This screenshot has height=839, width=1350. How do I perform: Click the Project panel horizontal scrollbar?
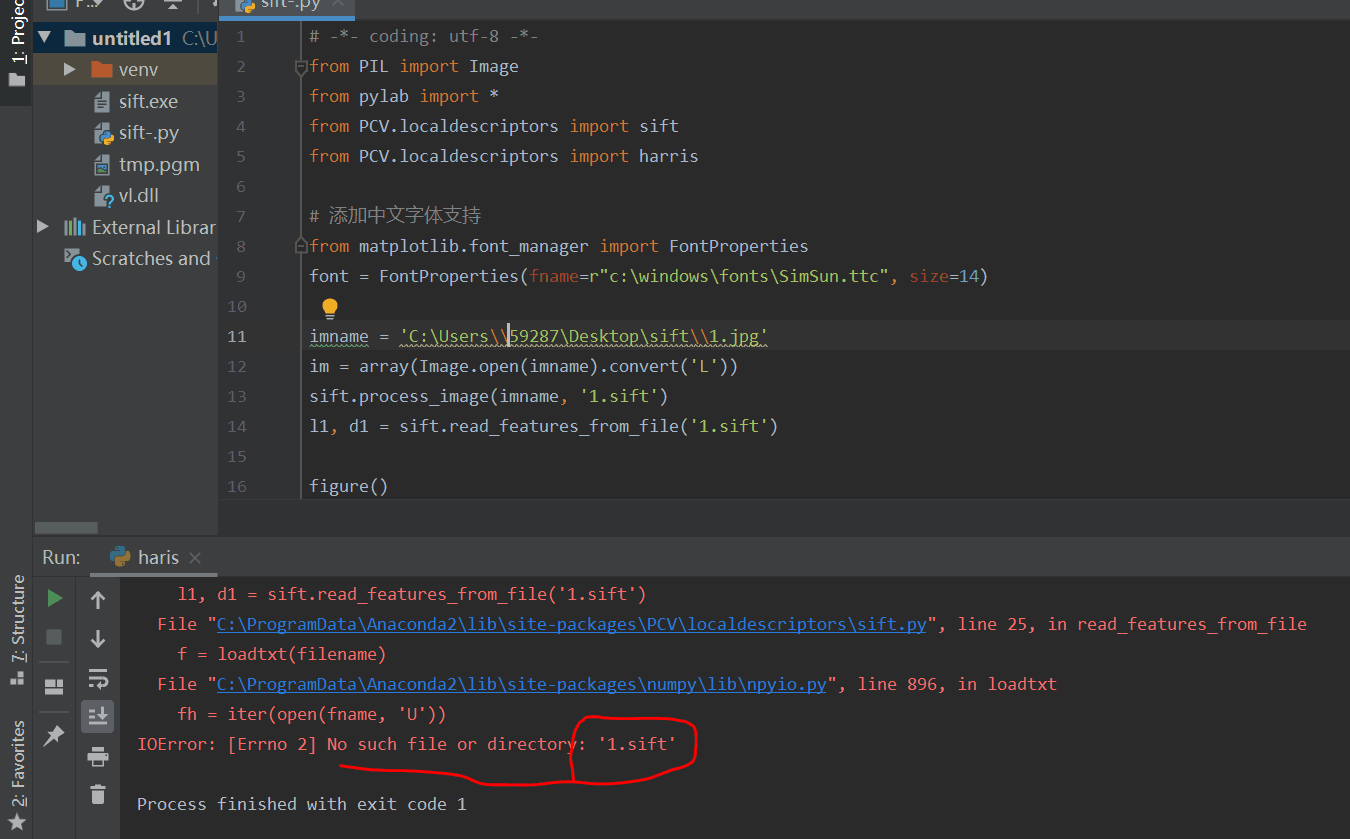(66, 528)
